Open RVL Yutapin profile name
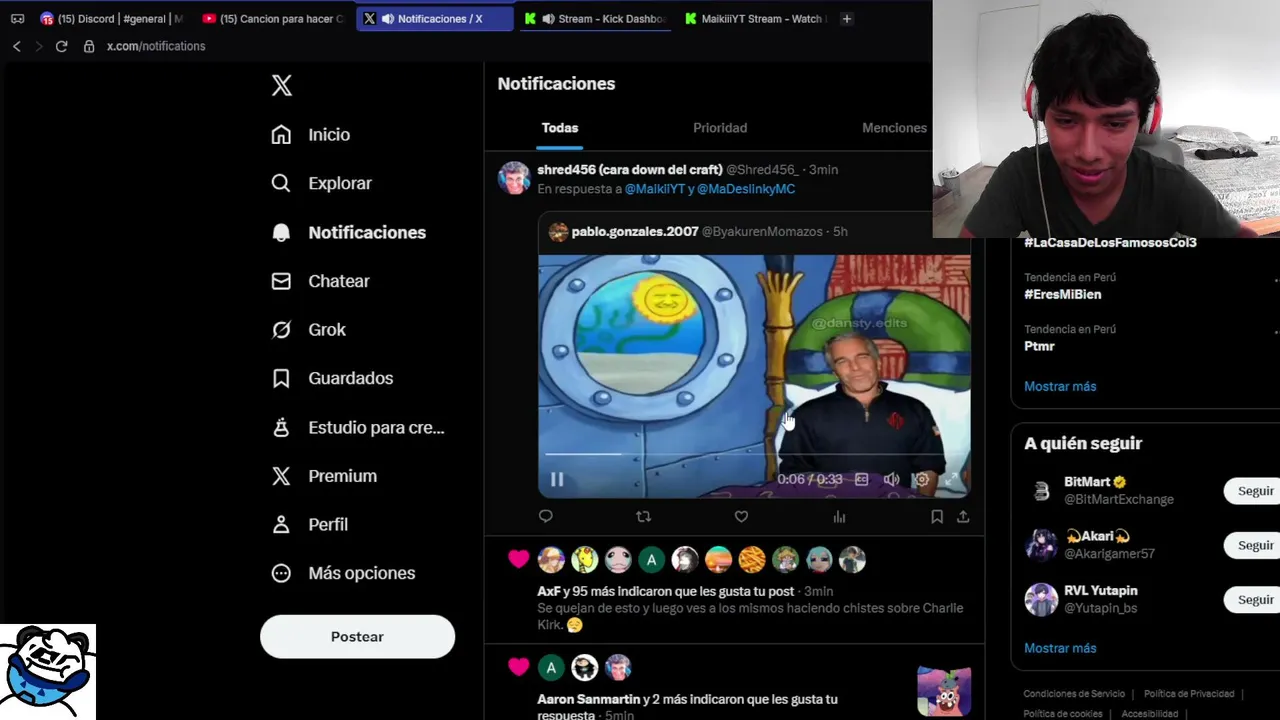This screenshot has width=1280, height=720. click(1100, 591)
